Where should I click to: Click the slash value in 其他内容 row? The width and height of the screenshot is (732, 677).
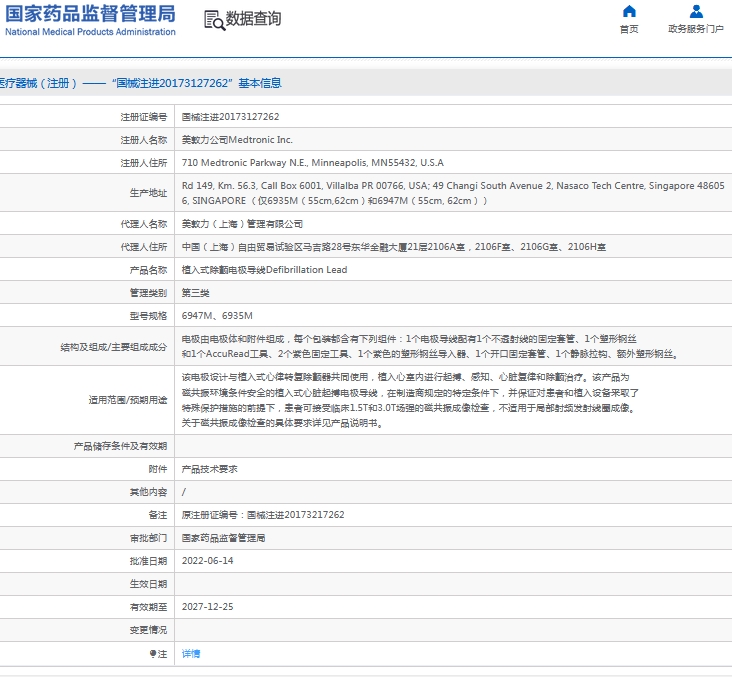click(x=184, y=492)
